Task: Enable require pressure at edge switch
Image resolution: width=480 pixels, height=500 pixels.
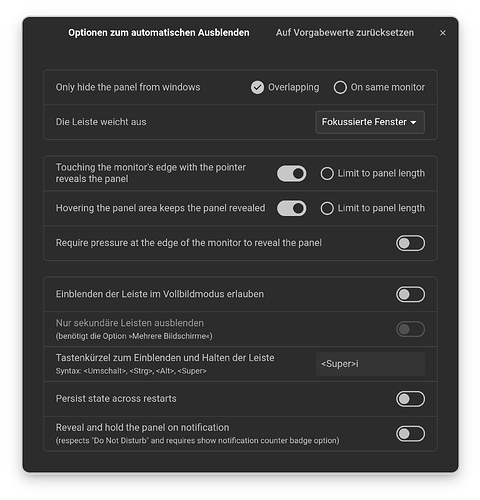Action: tap(410, 243)
